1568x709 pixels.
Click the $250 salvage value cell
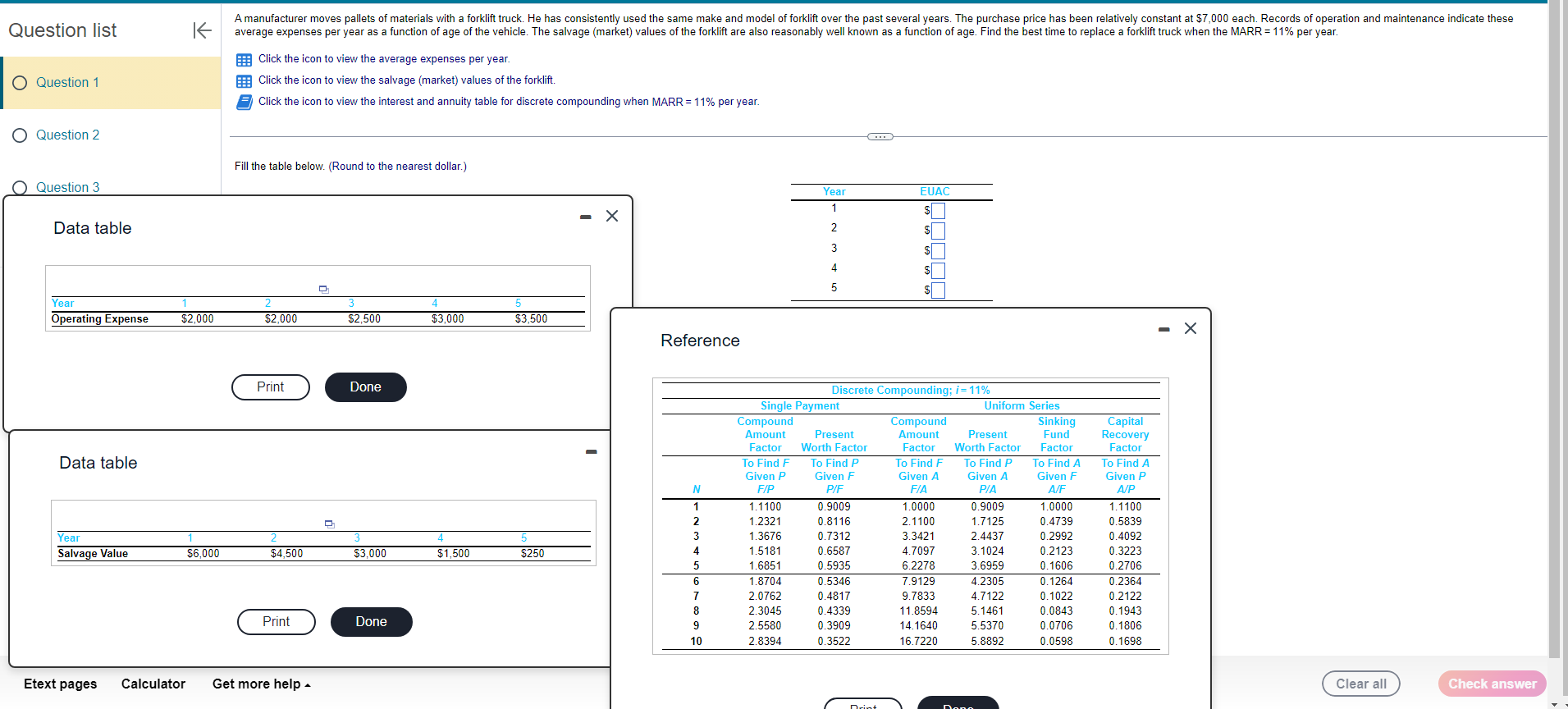click(533, 554)
